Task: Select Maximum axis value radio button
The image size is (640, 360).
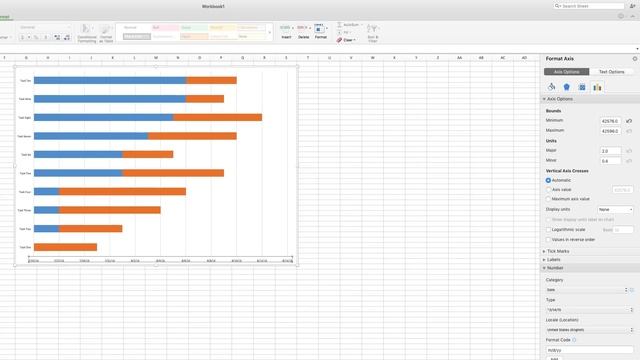Action: [x=548, y=199]
